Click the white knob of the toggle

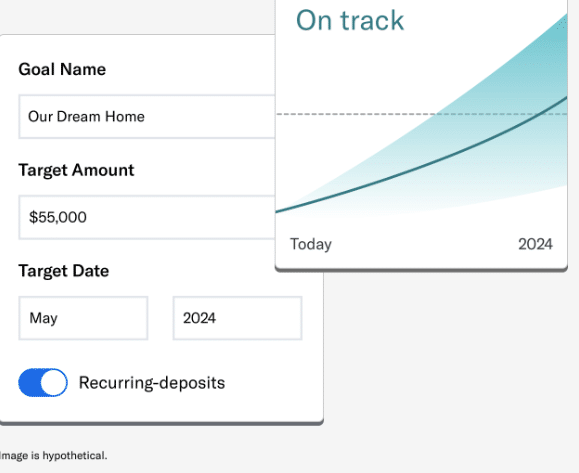[54, 383]
